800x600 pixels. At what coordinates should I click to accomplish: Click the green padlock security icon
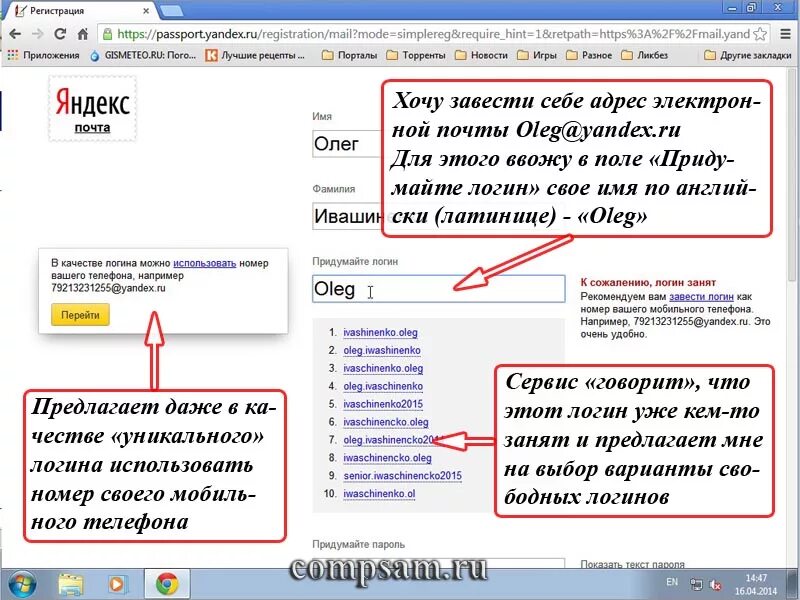[x=107, y=34]
